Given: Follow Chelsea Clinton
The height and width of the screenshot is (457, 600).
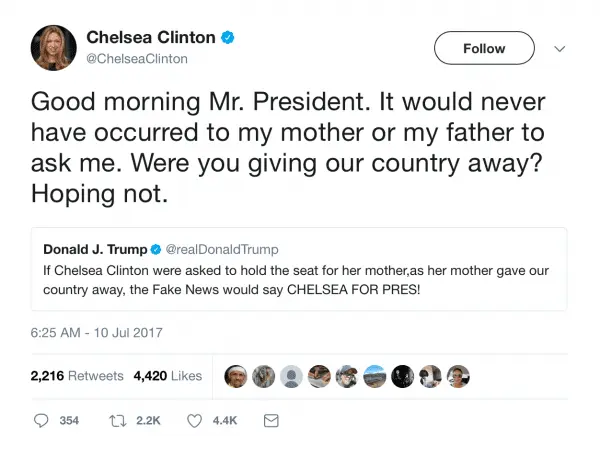Looking at the screenshot, I should pos(484,47).
